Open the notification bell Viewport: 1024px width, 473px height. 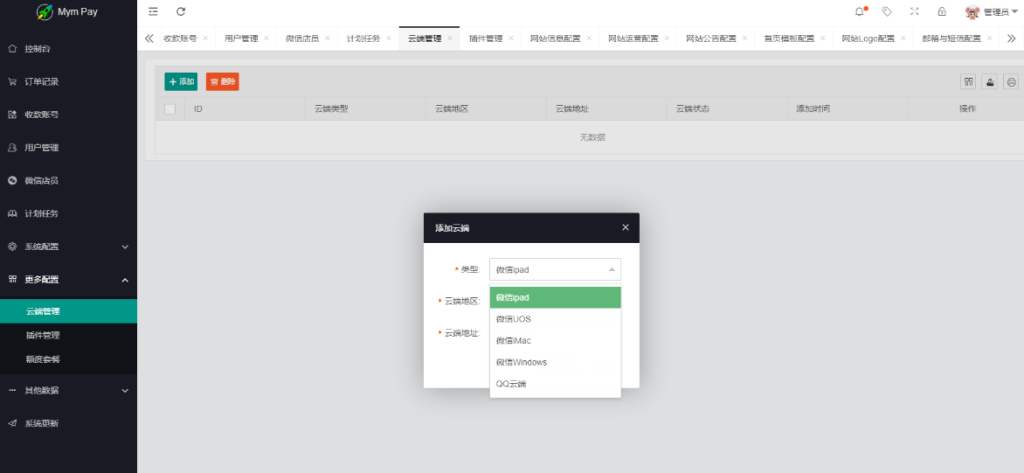(x=859, y=11)
